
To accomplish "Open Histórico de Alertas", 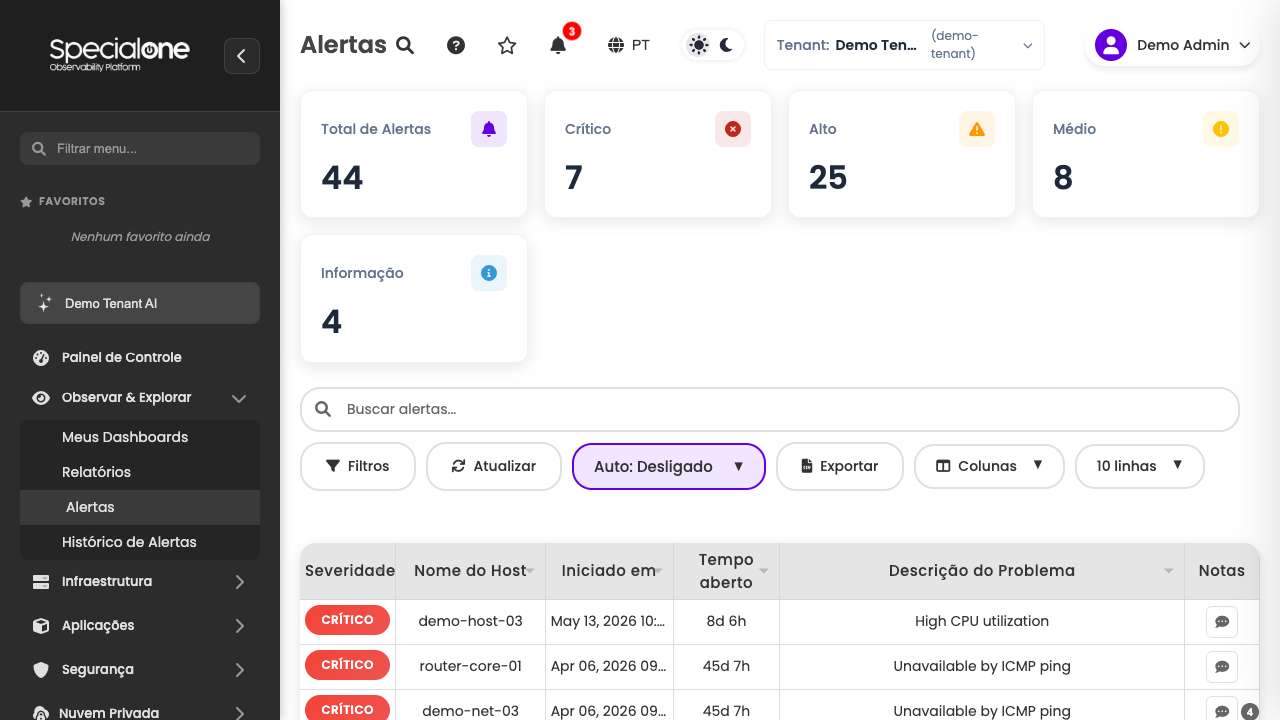I will pyautogui.click(x=140, y=542).
